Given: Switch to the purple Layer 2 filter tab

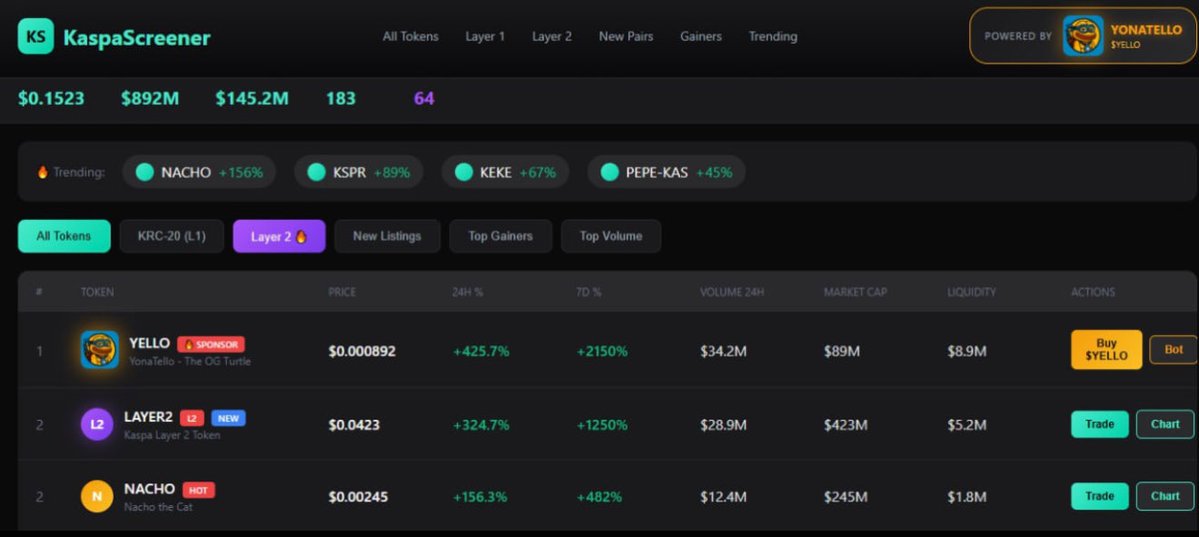Looking at the screenshot, I should point(279,236).
